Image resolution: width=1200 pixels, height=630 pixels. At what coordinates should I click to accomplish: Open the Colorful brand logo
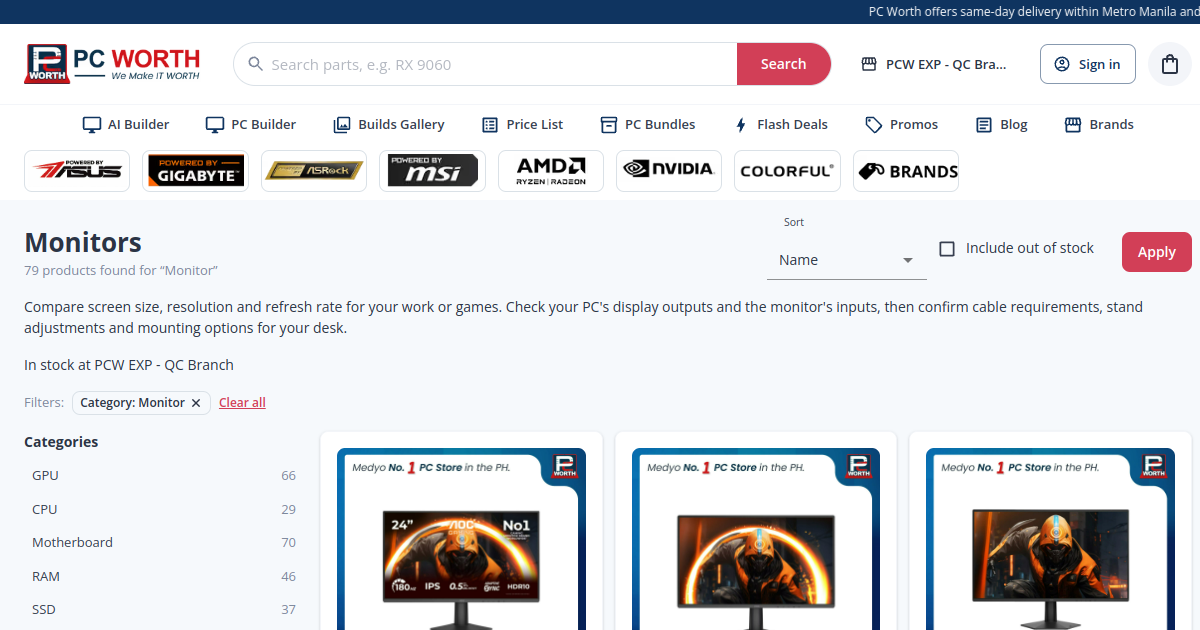click(787, 171)
